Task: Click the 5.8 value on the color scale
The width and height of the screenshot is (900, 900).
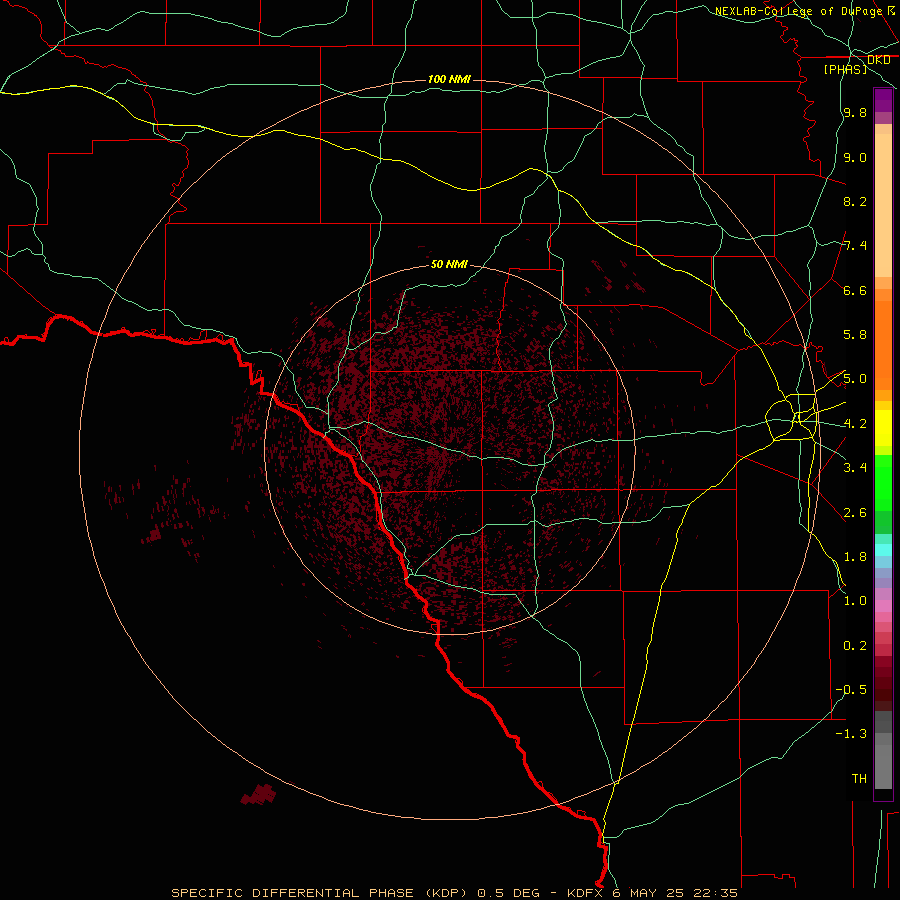Action: click(855, 335)
